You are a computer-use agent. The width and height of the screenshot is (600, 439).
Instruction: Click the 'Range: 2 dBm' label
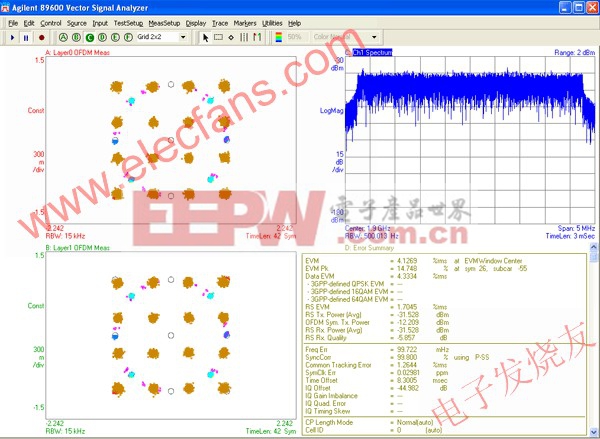coord(574,52)
